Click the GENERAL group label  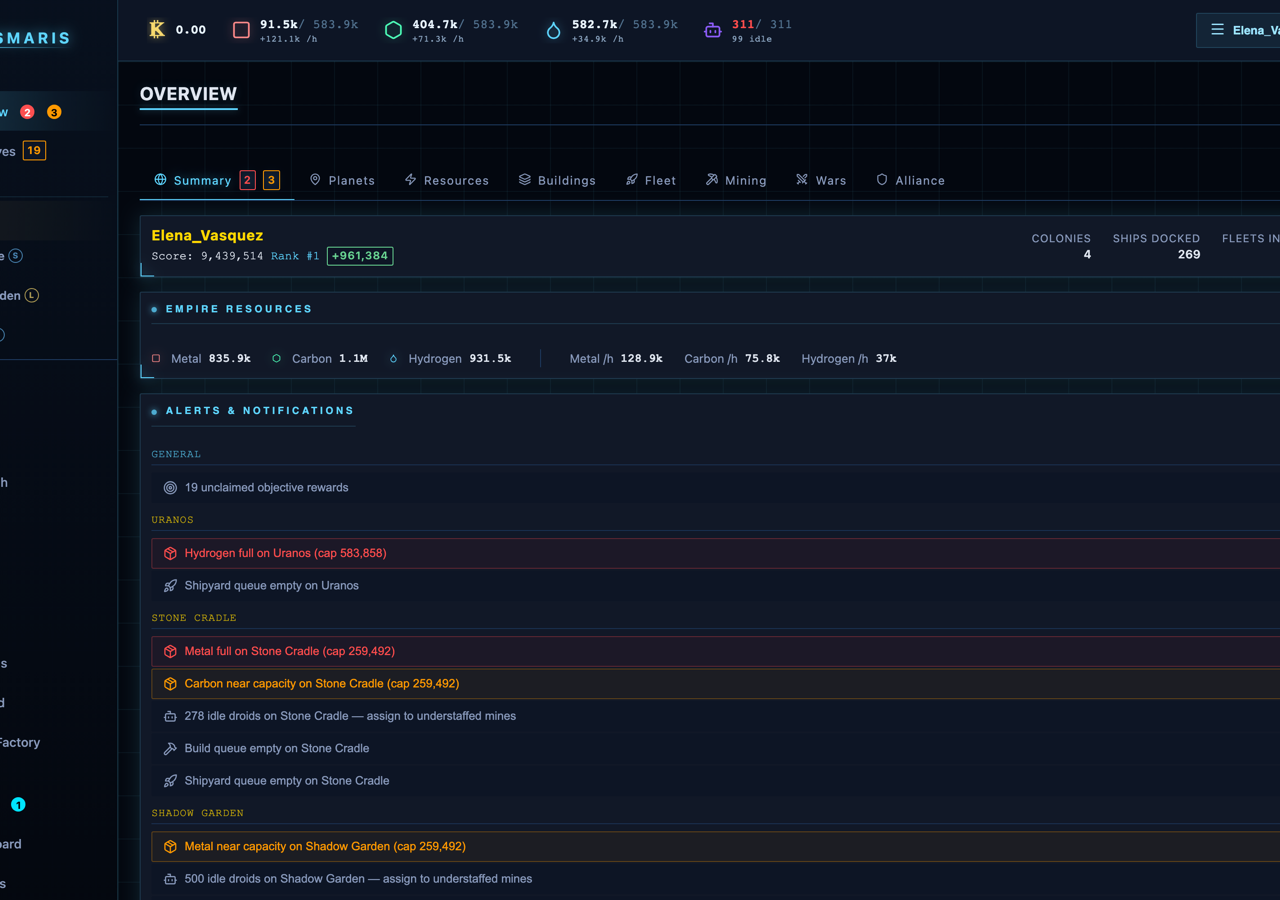176,454
